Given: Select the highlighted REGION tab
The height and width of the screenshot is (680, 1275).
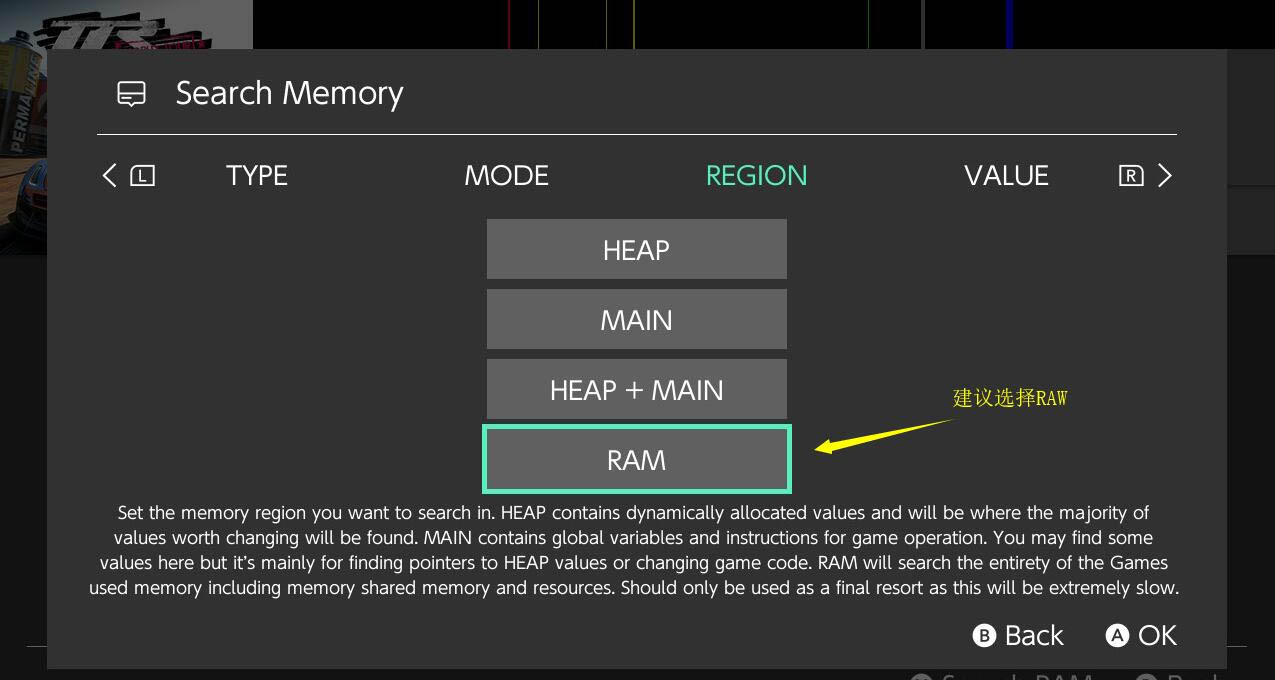Looking at the screenshot, I should click(x=756, y=176).
